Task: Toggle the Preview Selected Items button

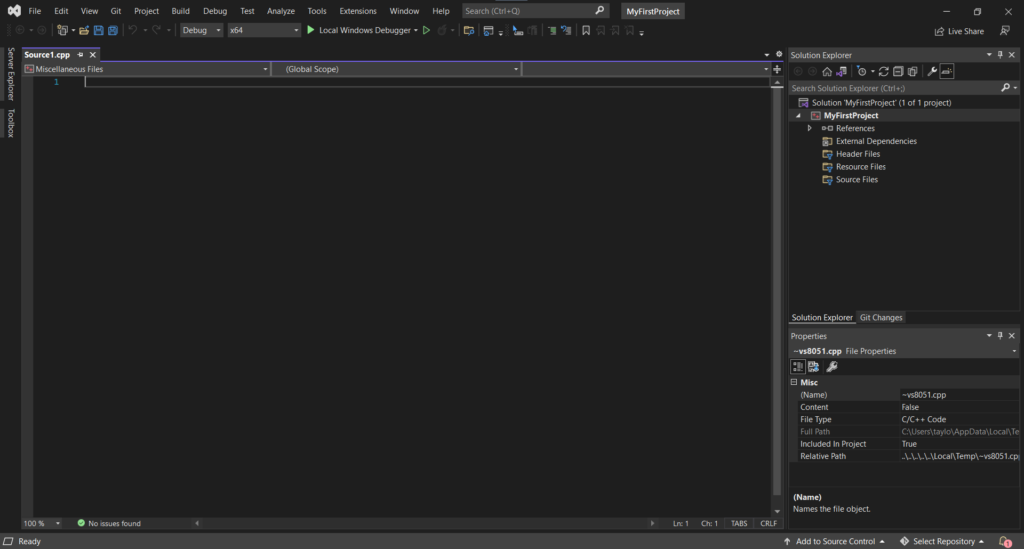Action: point(946,72)
